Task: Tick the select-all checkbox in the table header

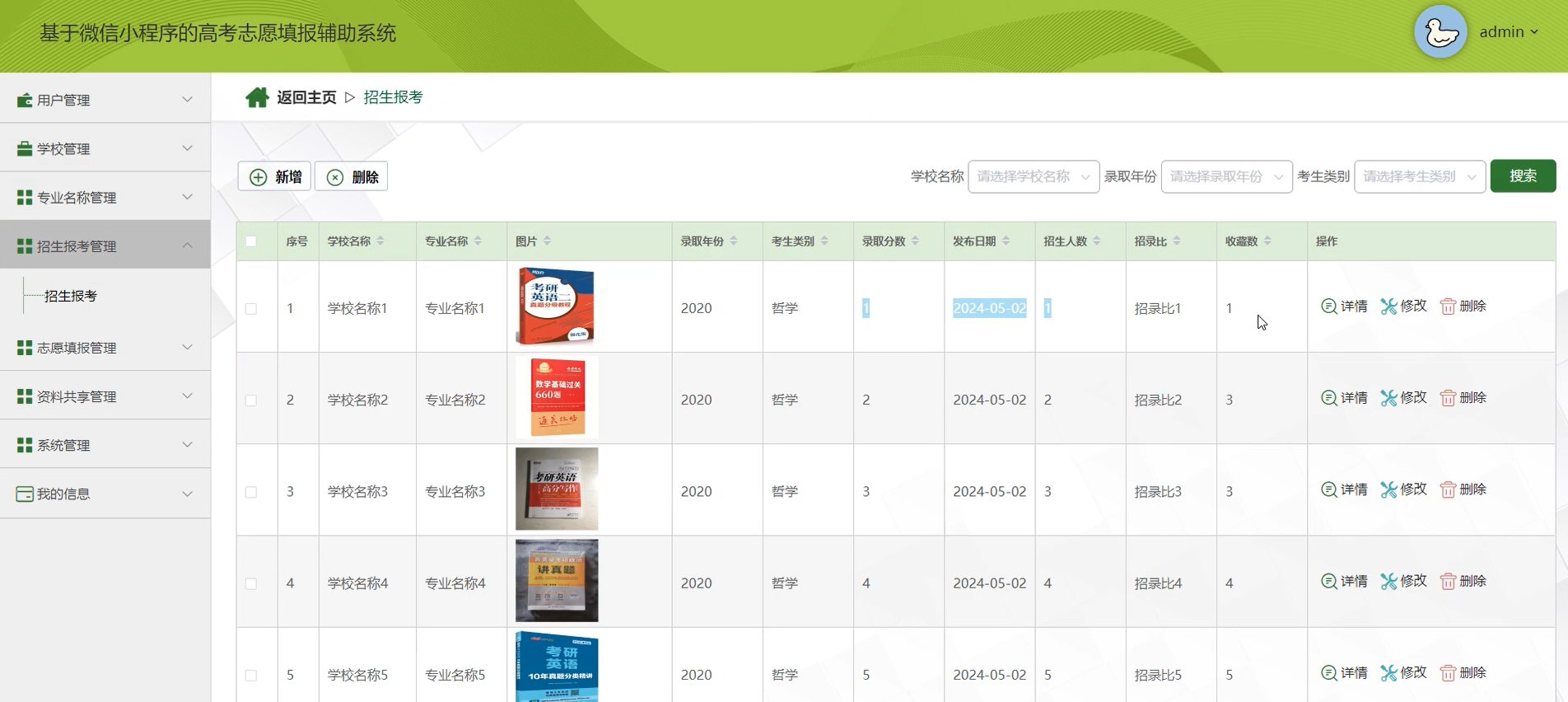Action: point(251,241)
